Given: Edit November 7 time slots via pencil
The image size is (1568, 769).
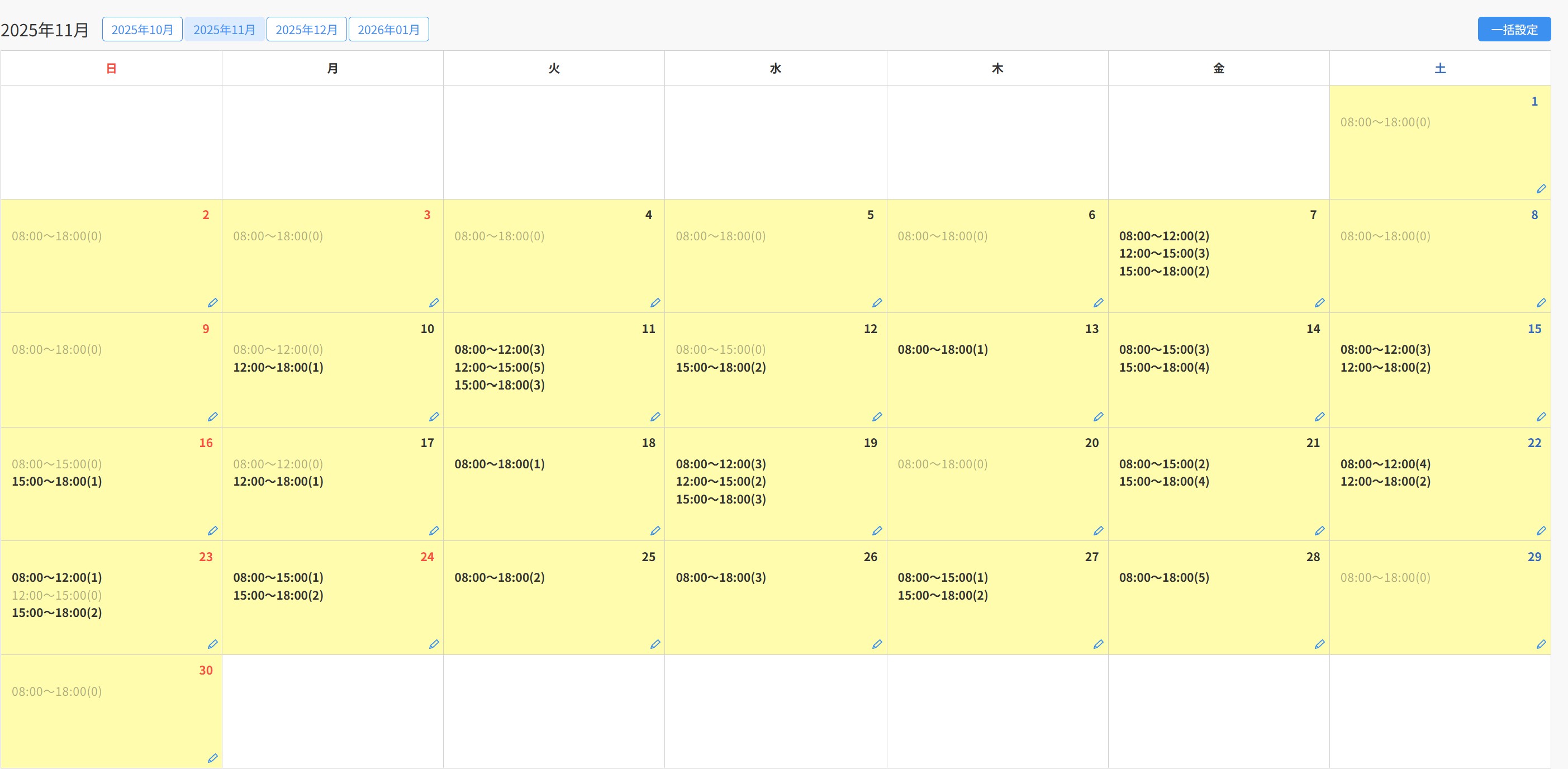Looking at the screenshot, I should (1319, 302).
